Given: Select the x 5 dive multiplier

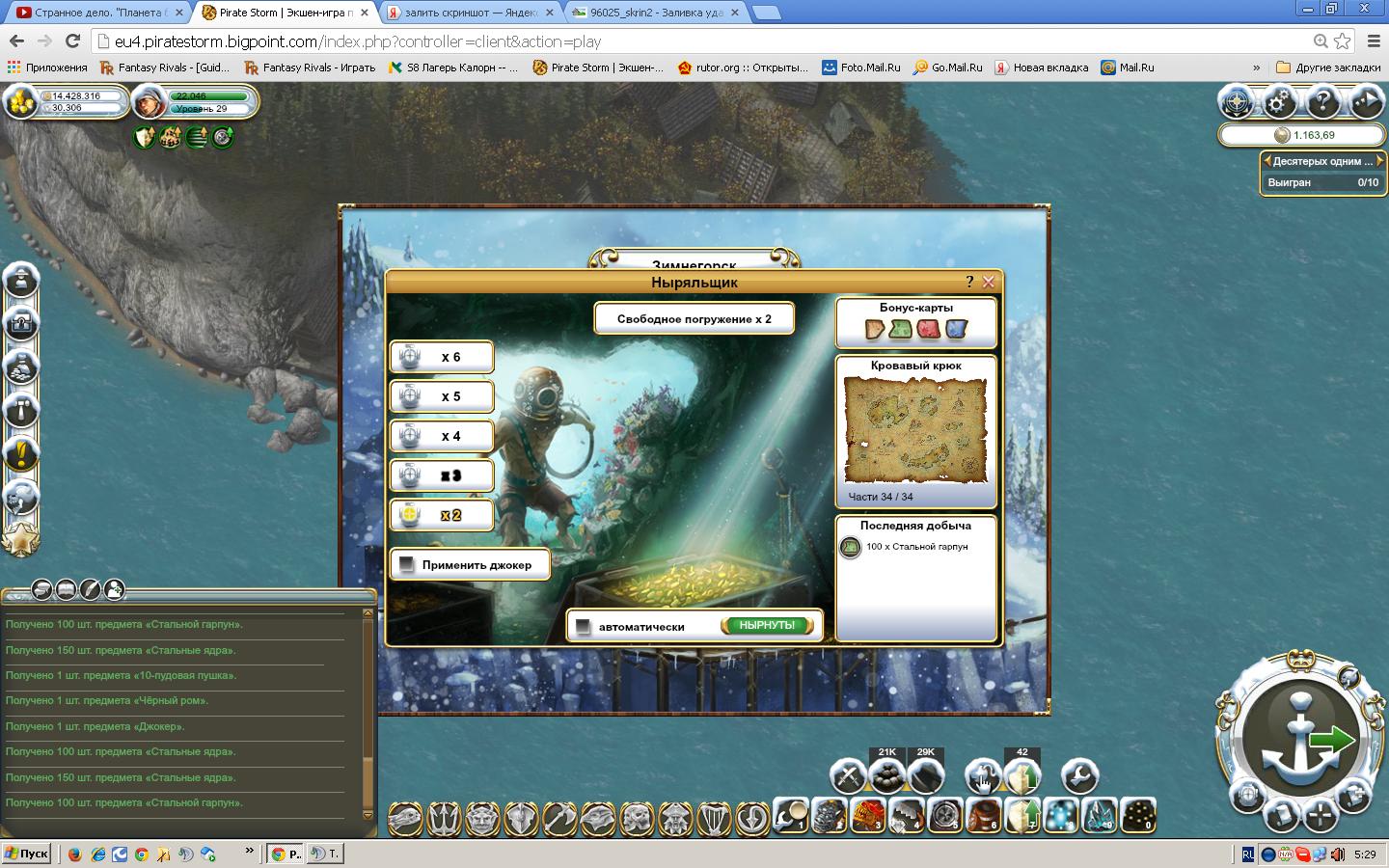Looking at the screenshot, I should click(x=442, y=396).
